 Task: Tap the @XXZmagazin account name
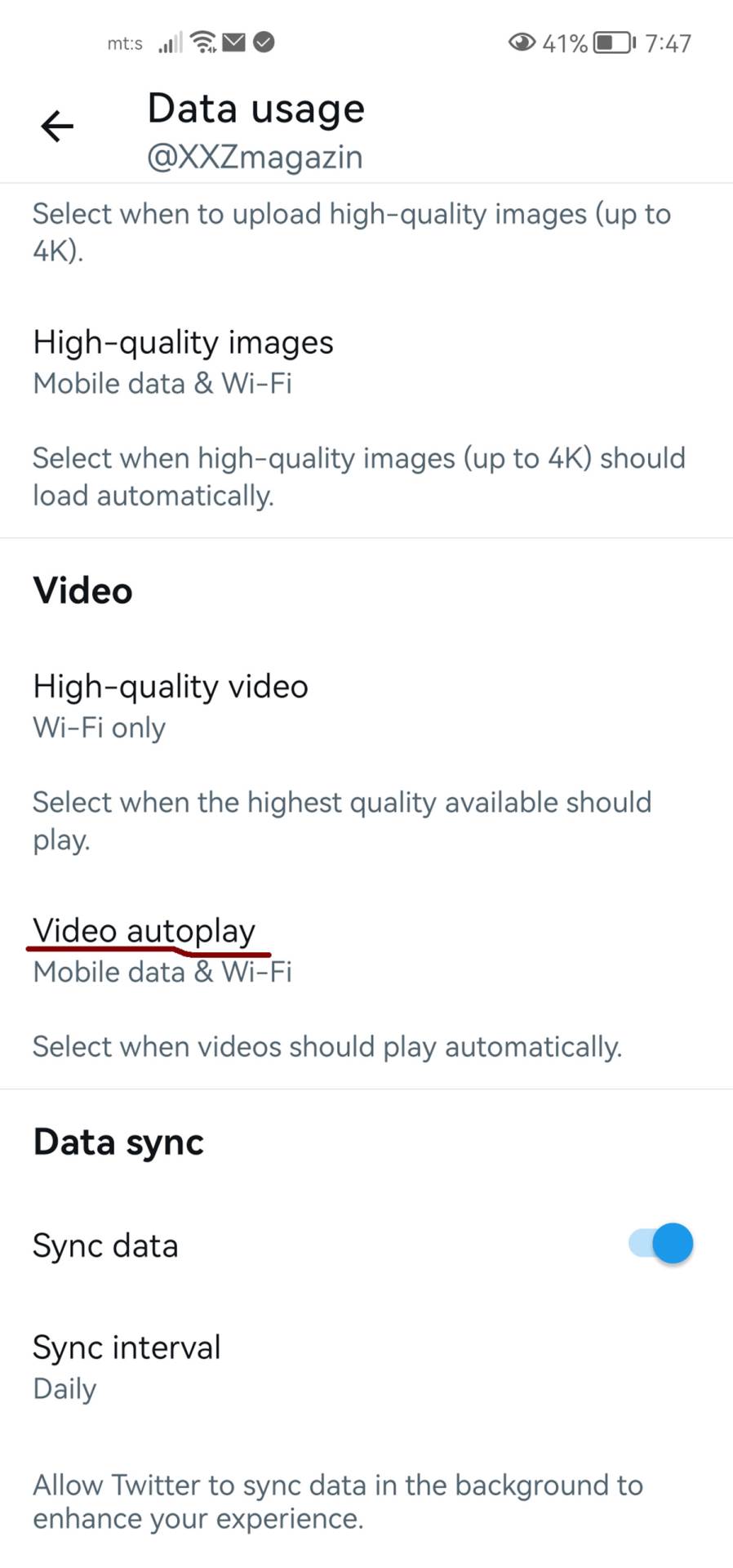[x=255, y=156]
